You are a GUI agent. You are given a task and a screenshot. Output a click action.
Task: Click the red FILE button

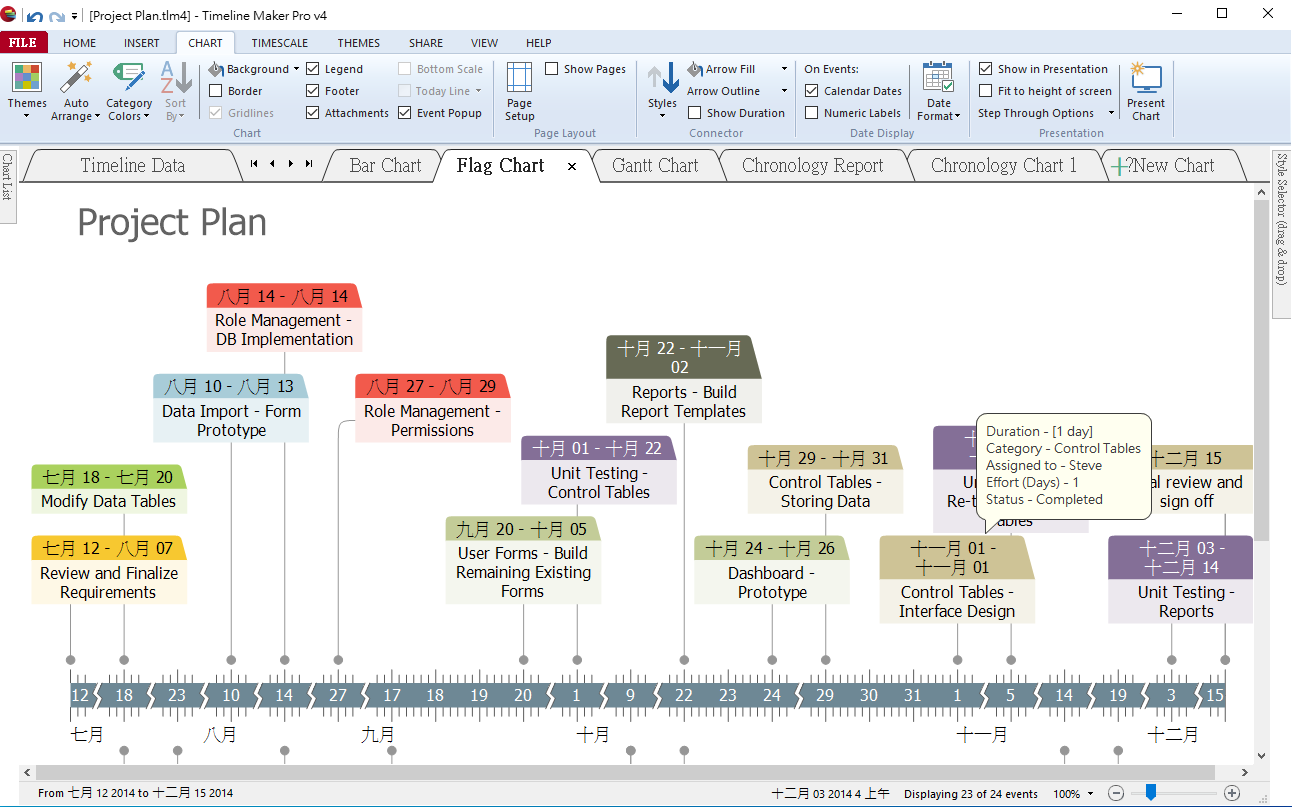pyautogui.click(x=23, y=43)
